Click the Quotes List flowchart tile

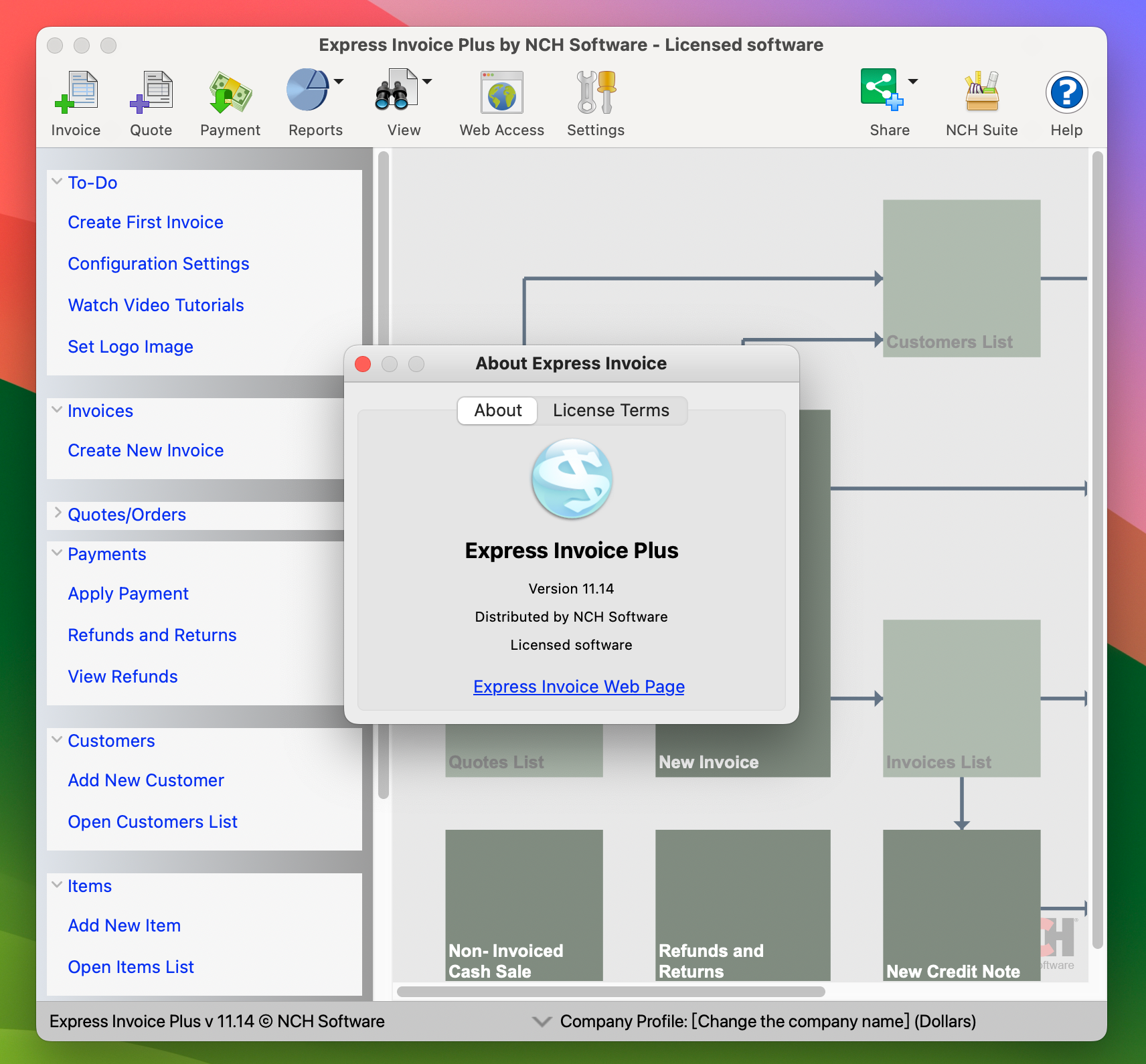[x=524, y=751]
